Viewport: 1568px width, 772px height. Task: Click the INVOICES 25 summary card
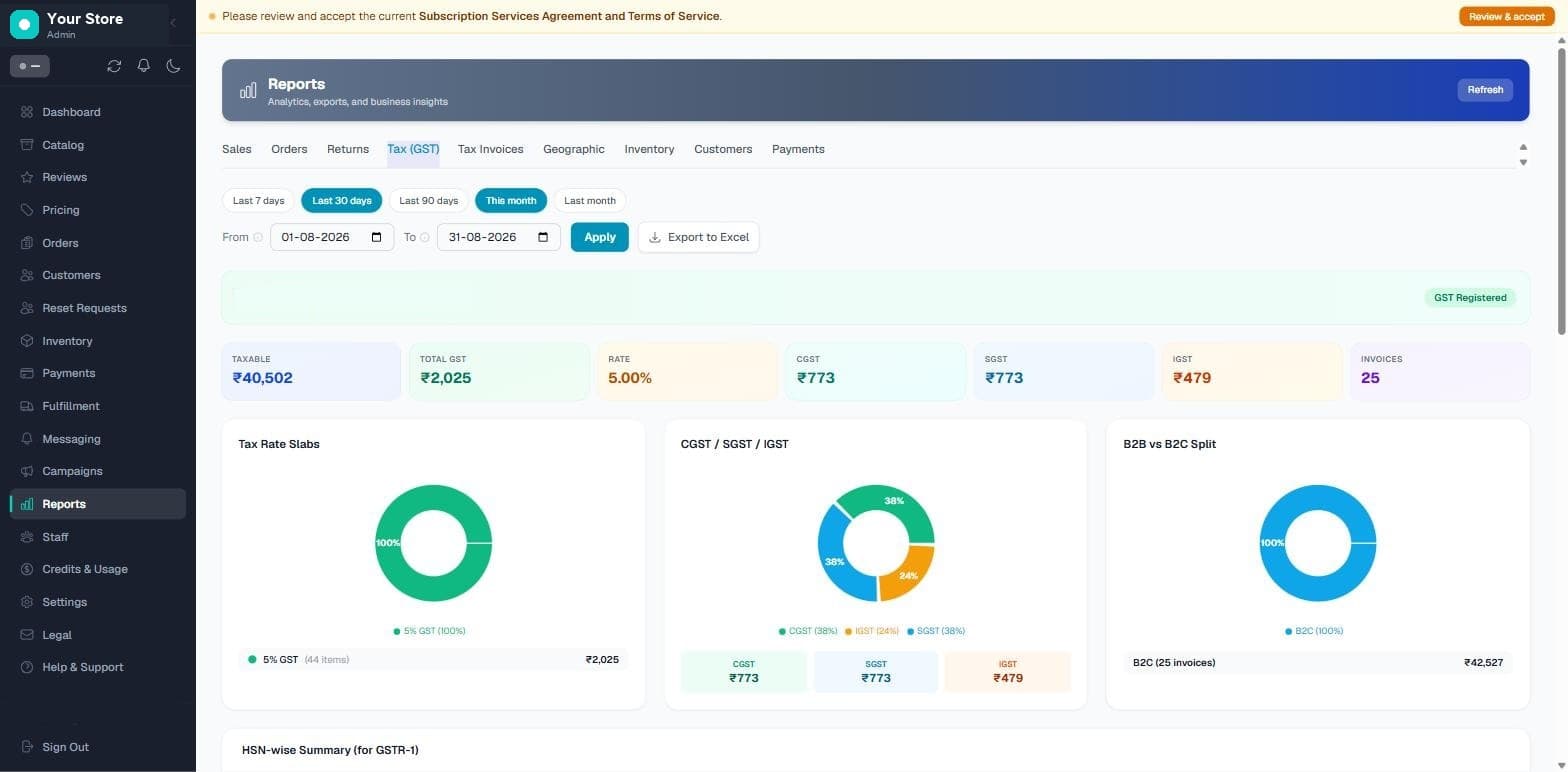(x=1439, y=372)
